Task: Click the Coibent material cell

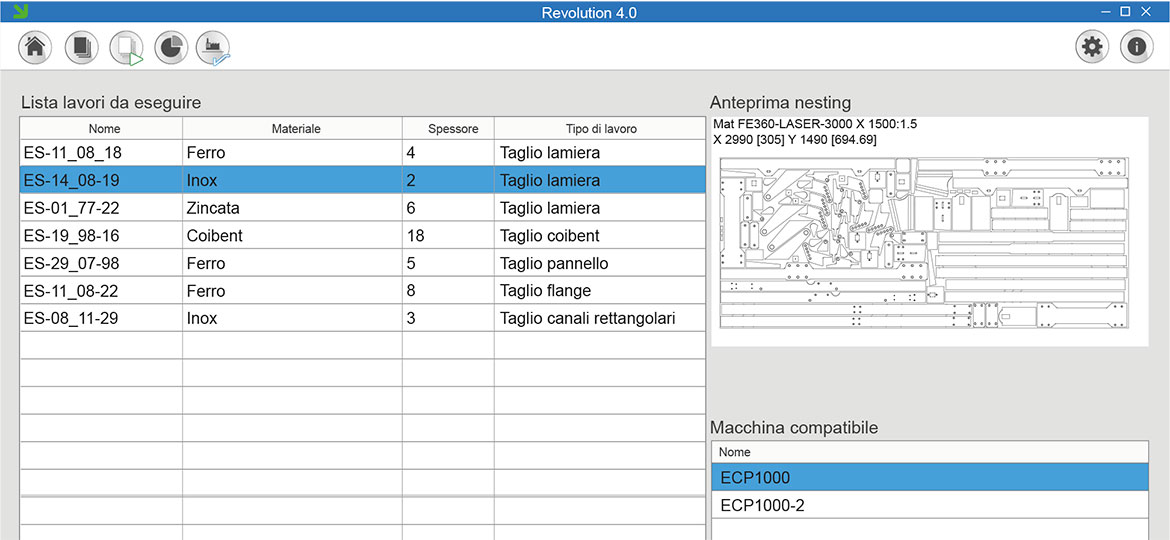Action: point(292,236)
